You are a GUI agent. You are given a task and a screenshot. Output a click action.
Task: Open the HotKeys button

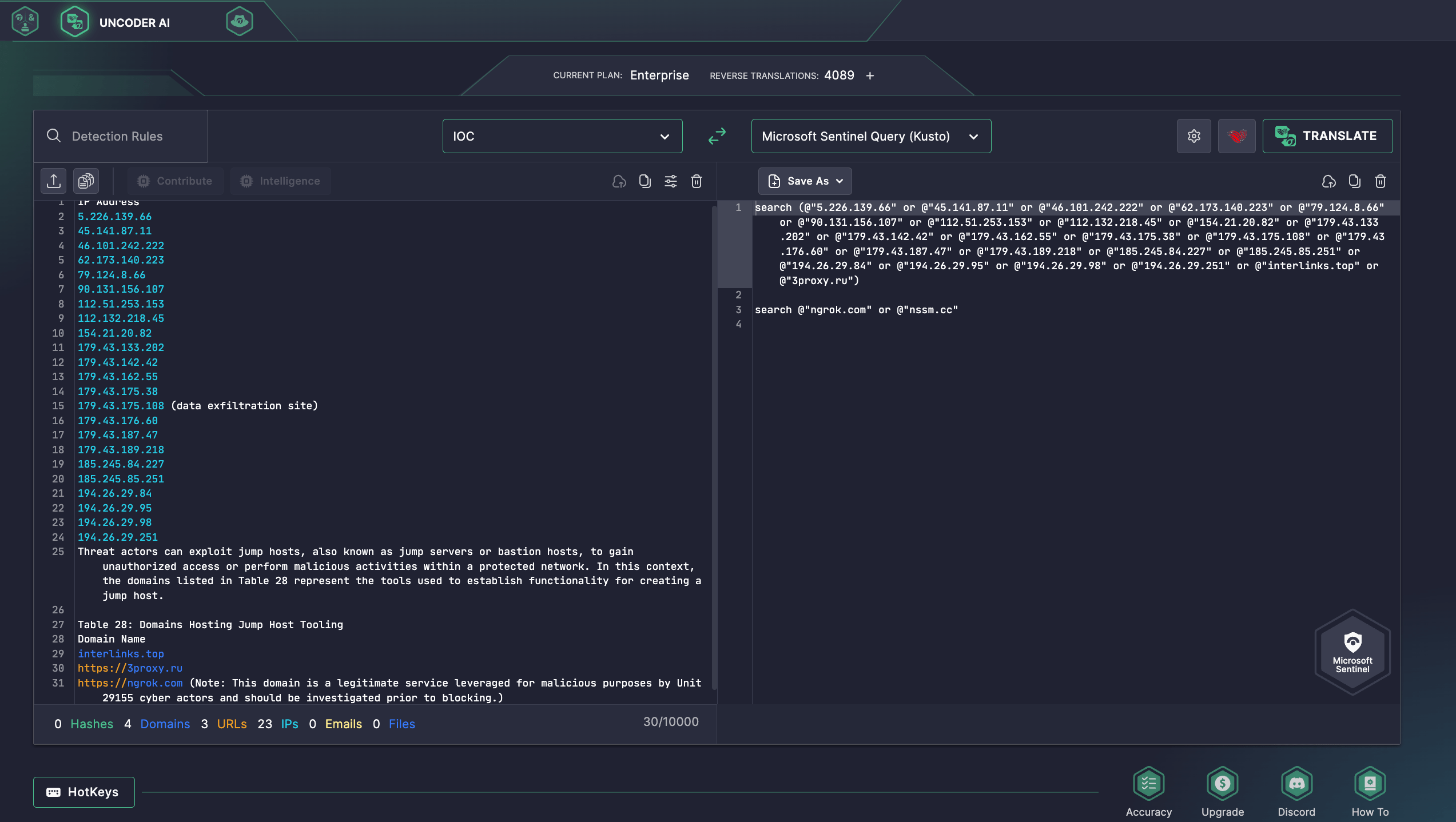click(x=84, y=792)
